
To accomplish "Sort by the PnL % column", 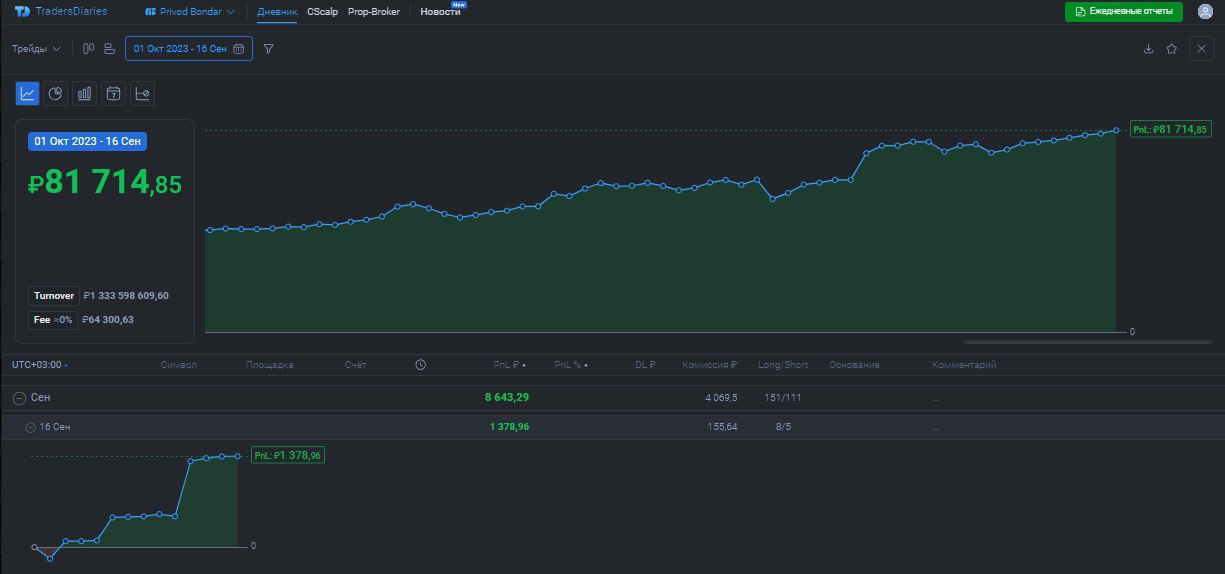I will (571, 365).
